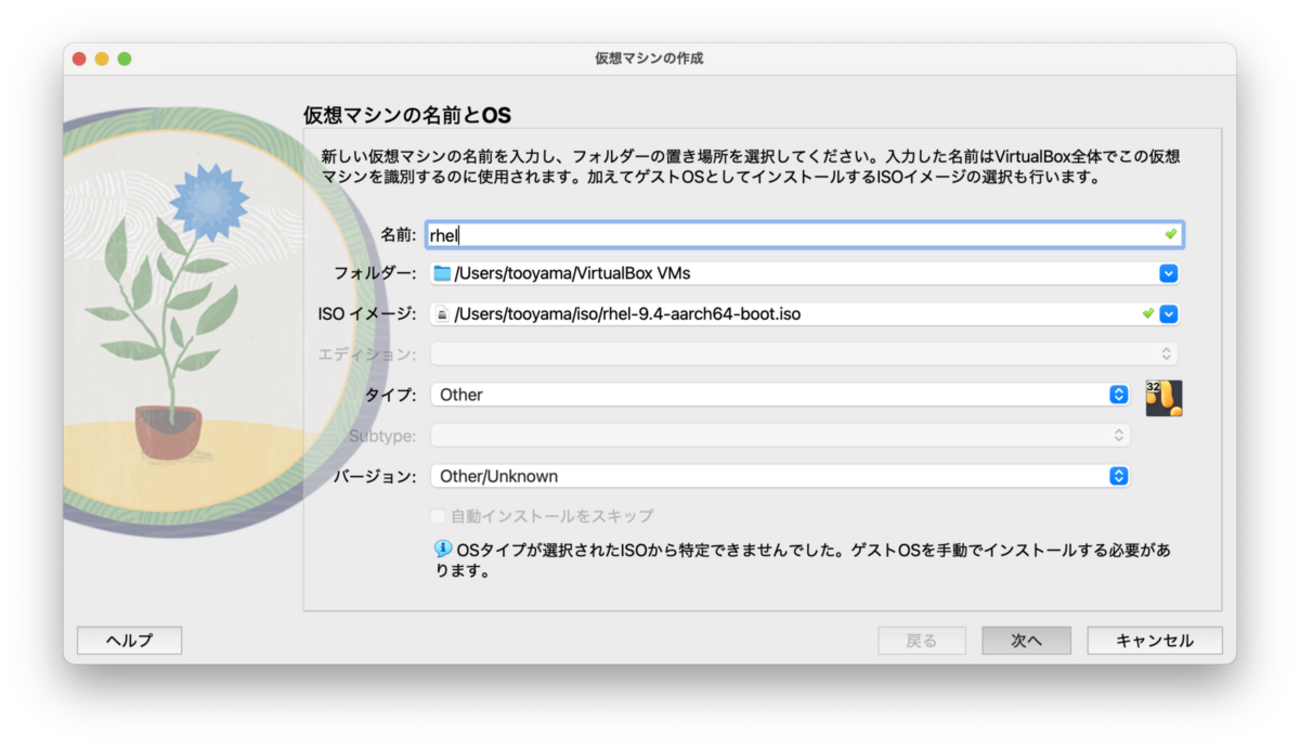Screen dimensions: 1300x748
Task: Click the Subtype: label
Action: point(383,436)
